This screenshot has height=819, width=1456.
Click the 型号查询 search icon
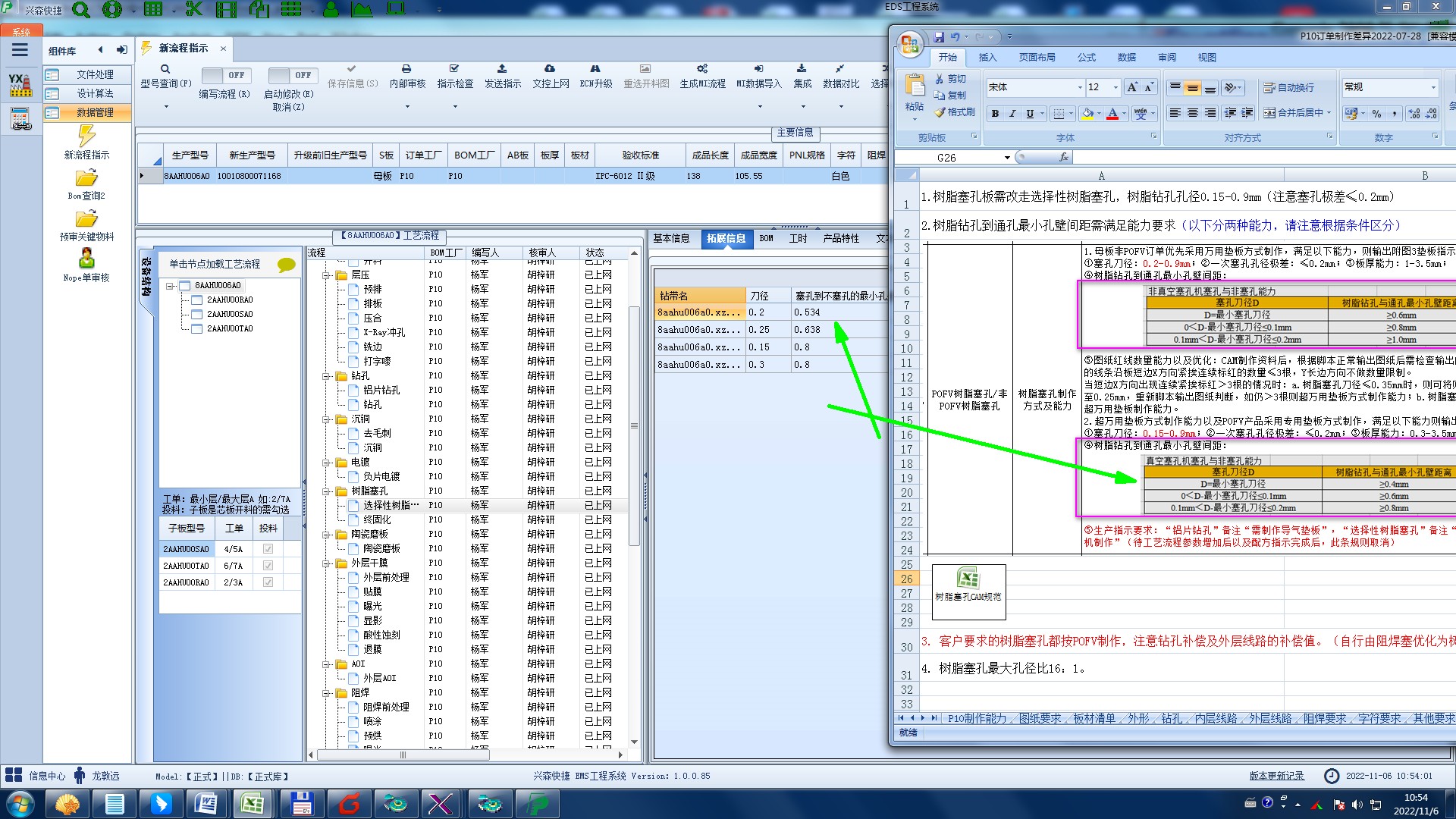coord(165,69)
